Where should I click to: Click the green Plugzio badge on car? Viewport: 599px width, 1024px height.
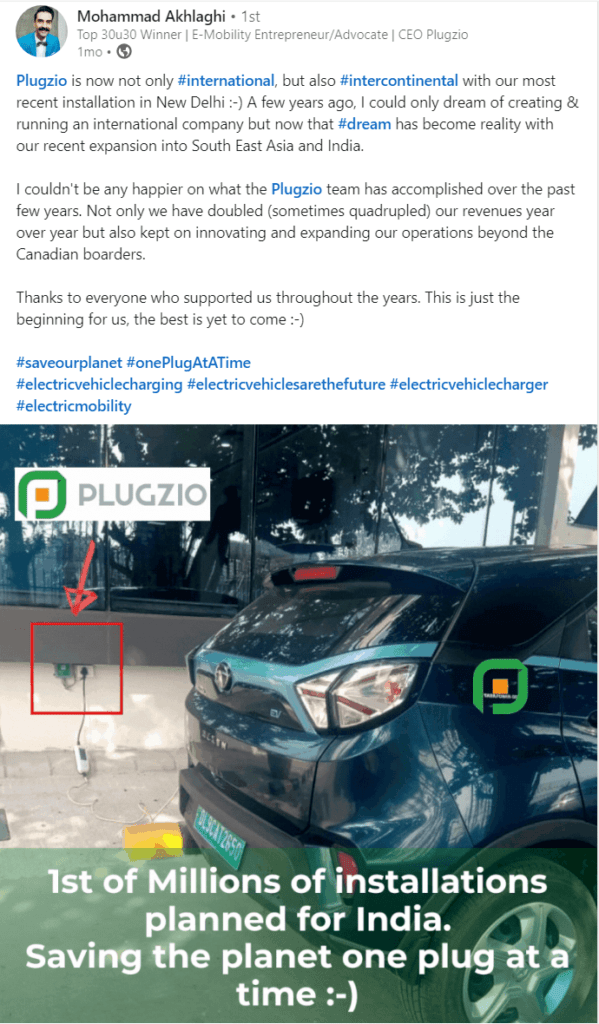[x=500, y=686]
